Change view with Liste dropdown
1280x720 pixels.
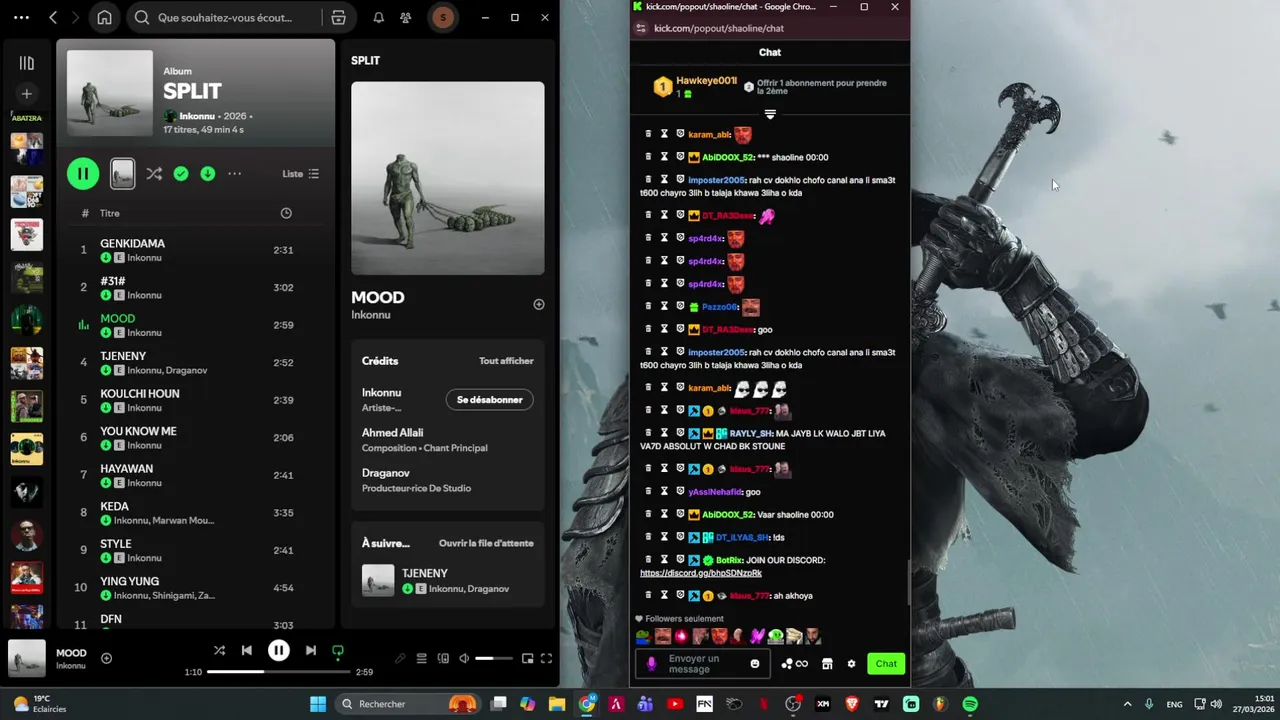(300, 174)
